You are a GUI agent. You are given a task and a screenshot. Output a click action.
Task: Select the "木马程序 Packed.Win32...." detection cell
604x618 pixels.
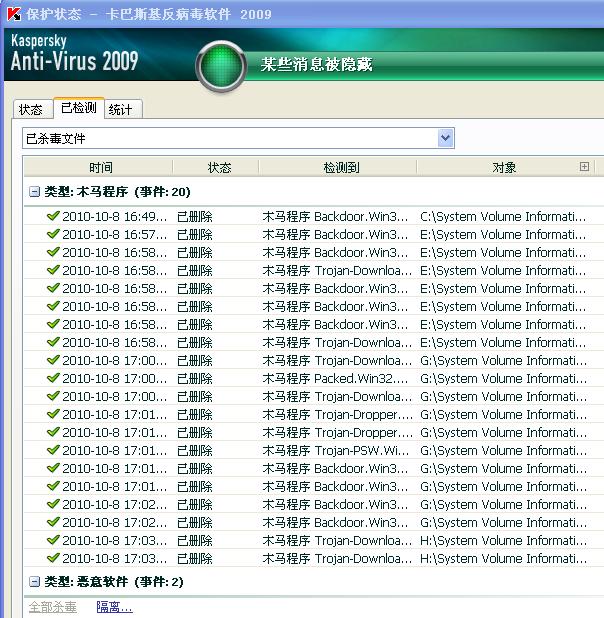pyautogui.click(x=335, y=379)
